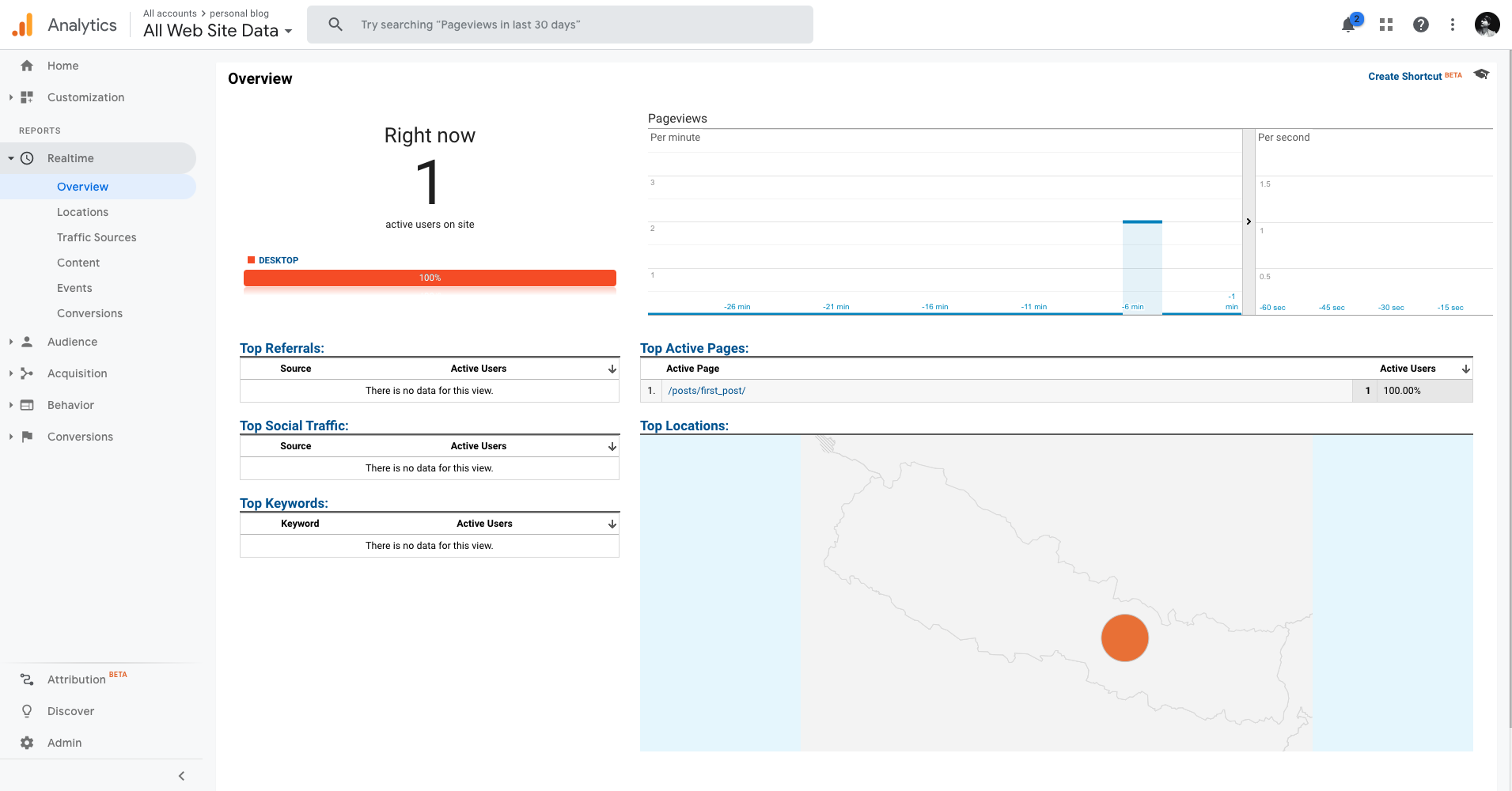
Task: Click the Top Active Pages heading link
Action: [x=694, y=348]
